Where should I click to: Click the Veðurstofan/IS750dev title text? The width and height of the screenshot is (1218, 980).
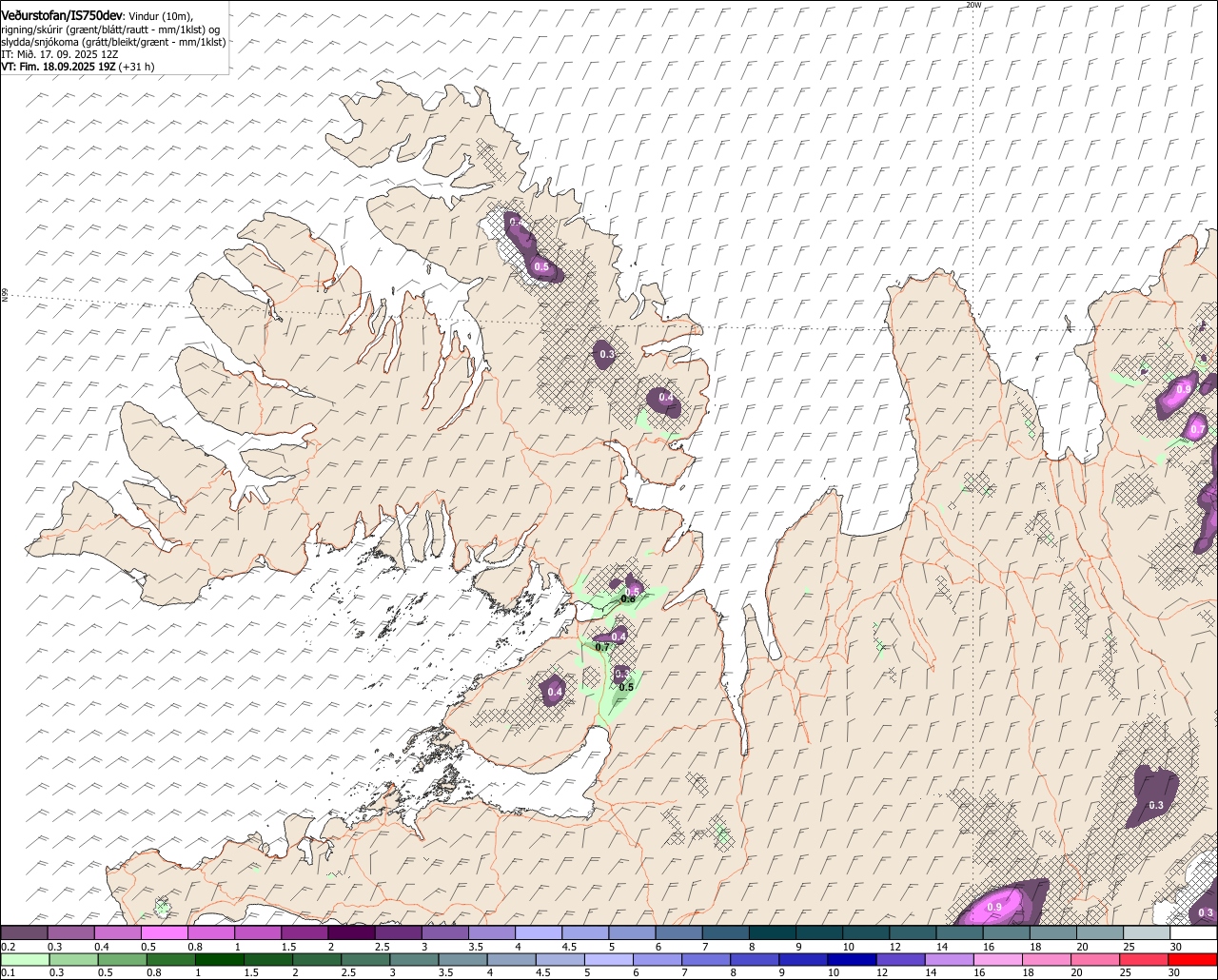(63, 14)
